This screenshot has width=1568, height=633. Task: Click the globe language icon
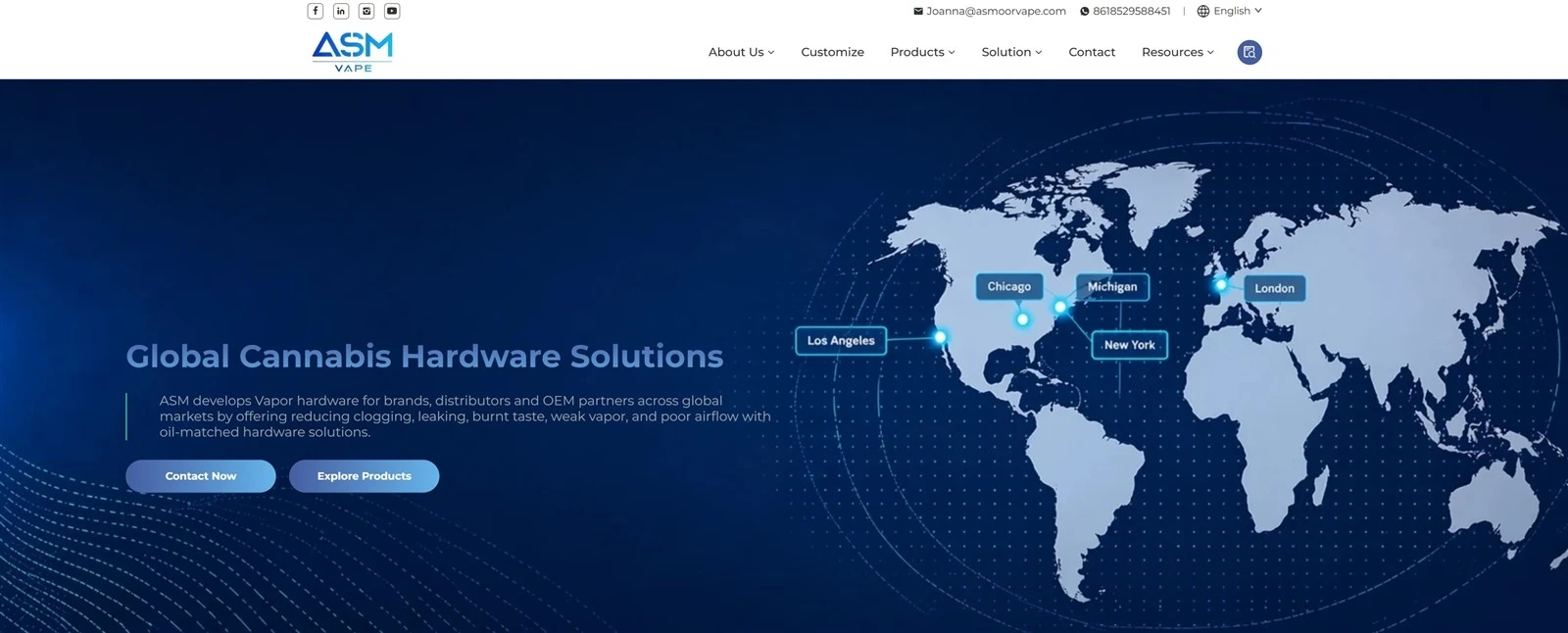1203,11
